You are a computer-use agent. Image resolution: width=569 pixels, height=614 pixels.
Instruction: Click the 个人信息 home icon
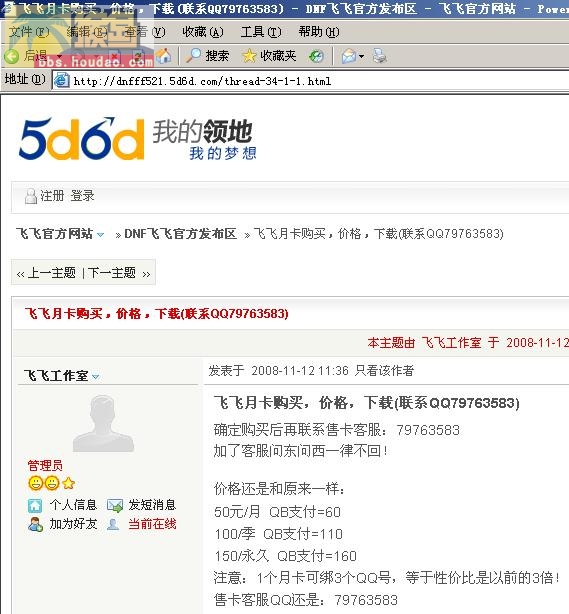pyautogui.click(x=35, y=506)
